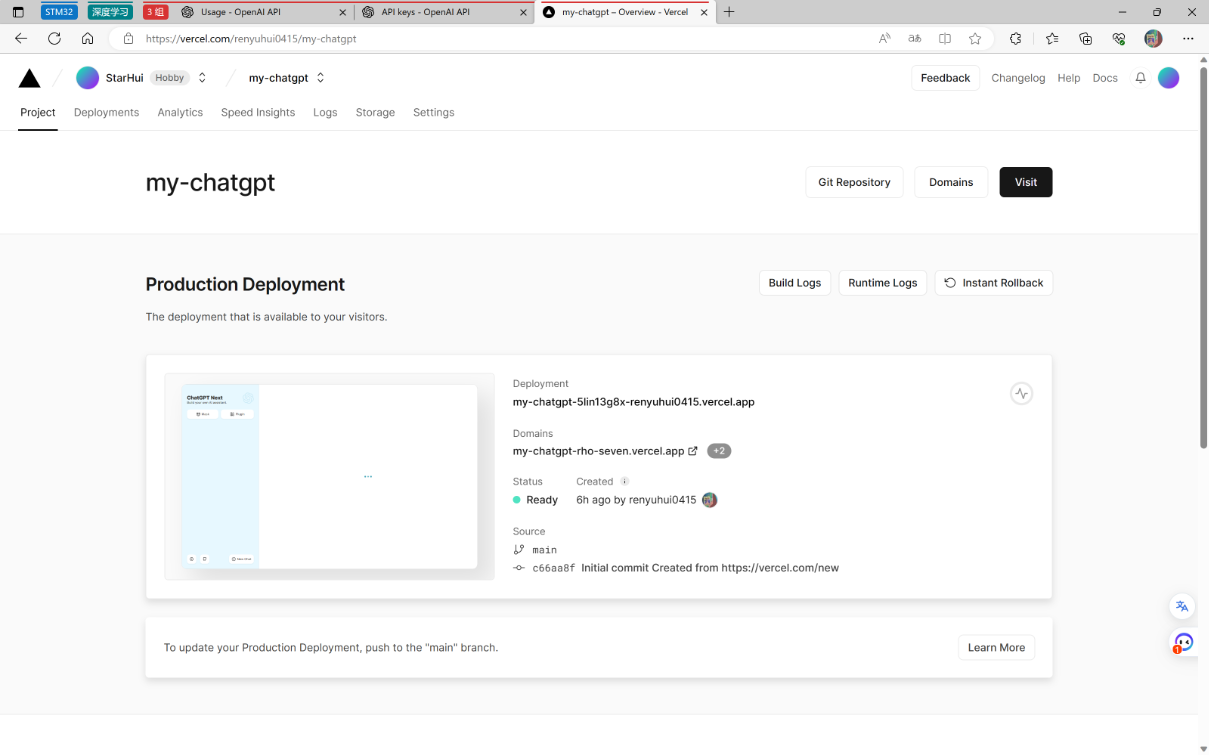Click the Browser essentials heart icon
1209x755 pixels.
pyautogui.click(x=1119, y=38)
